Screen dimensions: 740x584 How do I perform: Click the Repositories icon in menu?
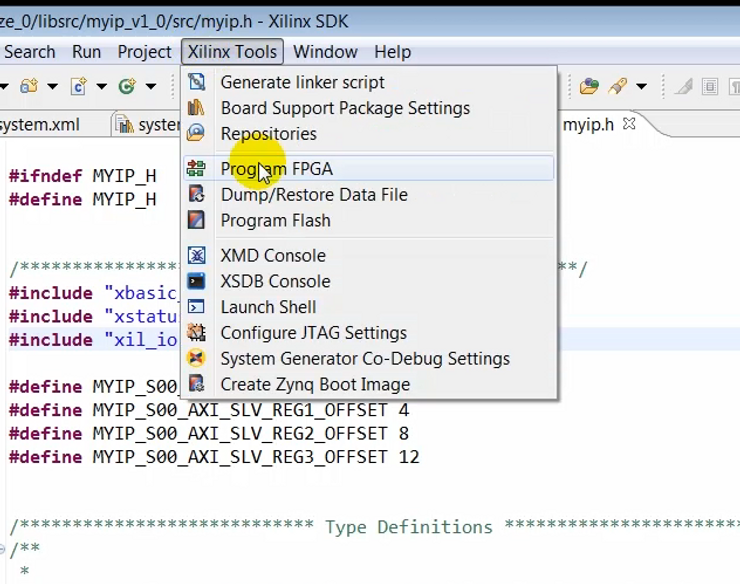196,133
